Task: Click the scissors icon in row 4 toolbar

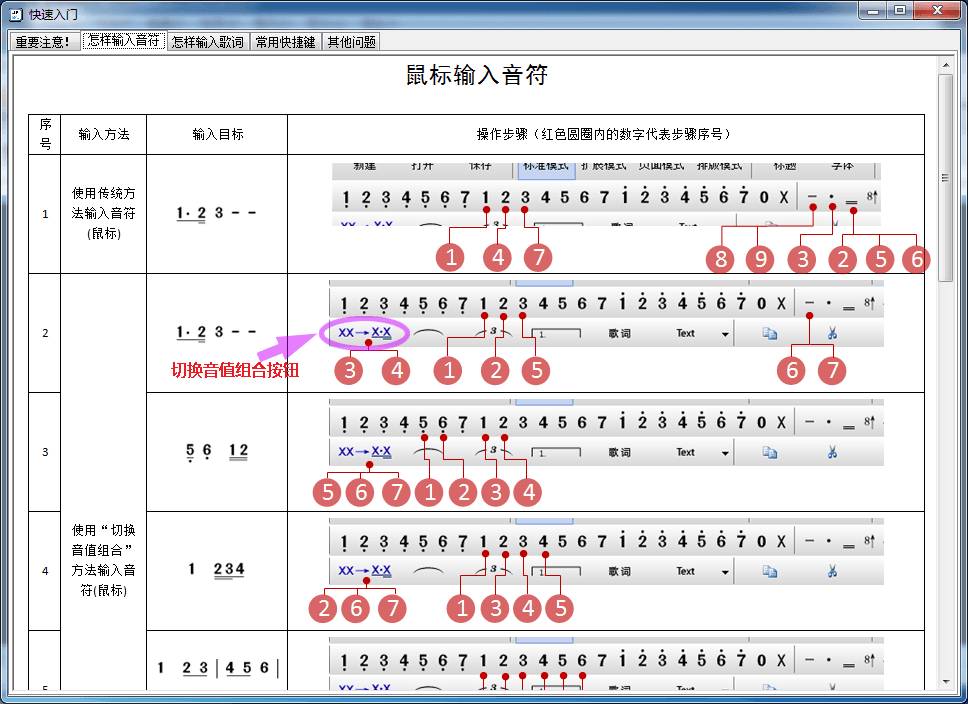Action: [831, 571]
